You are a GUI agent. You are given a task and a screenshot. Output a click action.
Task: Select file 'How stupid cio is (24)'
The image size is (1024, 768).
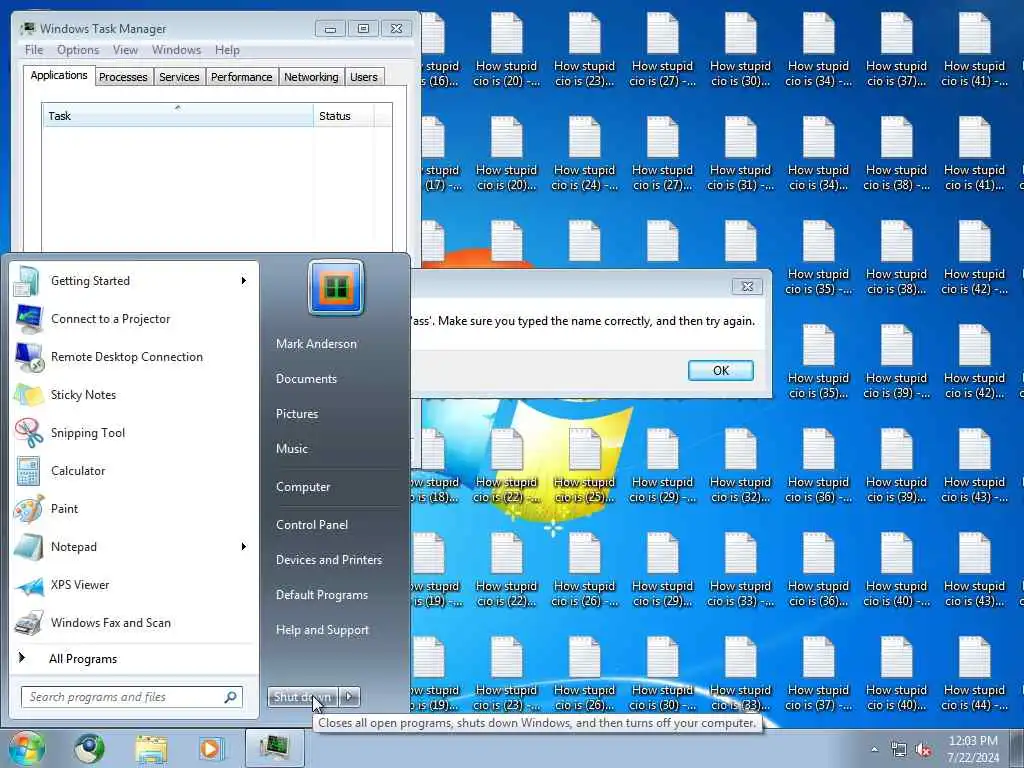coord(584,154)
